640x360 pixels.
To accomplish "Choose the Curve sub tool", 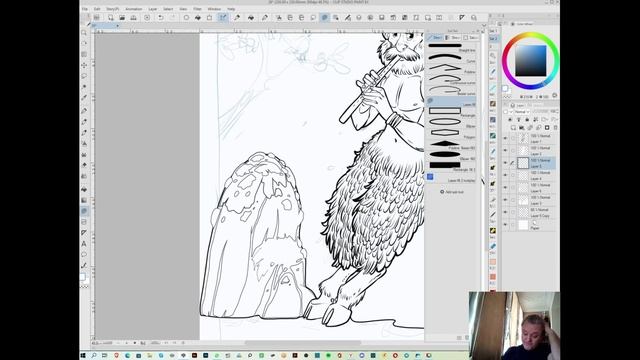I will [x=452, y=58].
